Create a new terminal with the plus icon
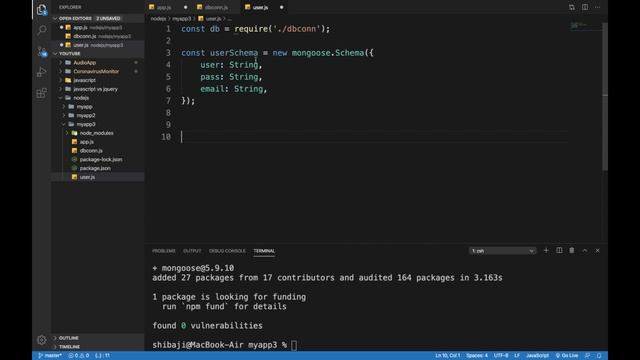640x360 pixels. [546, 251]
